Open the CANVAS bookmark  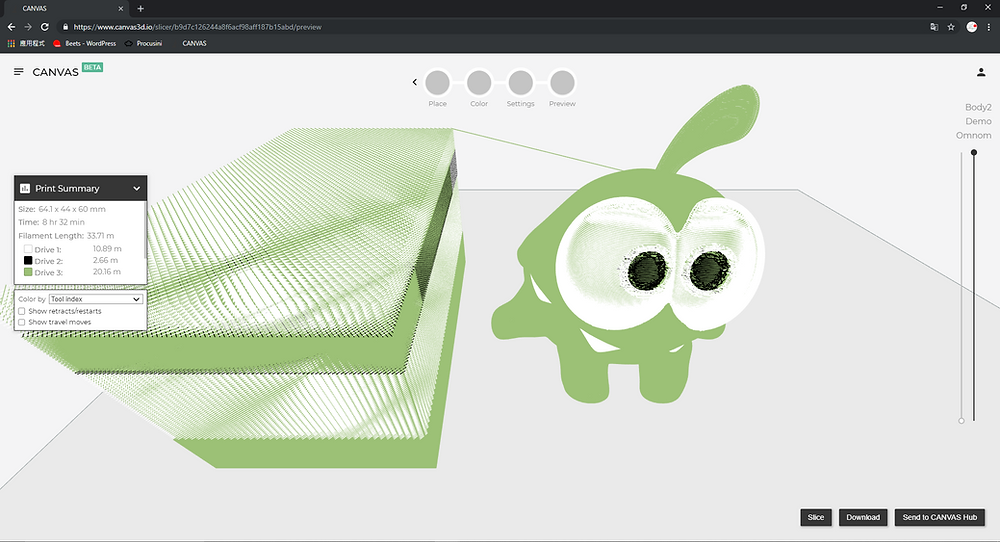point(194,43)
